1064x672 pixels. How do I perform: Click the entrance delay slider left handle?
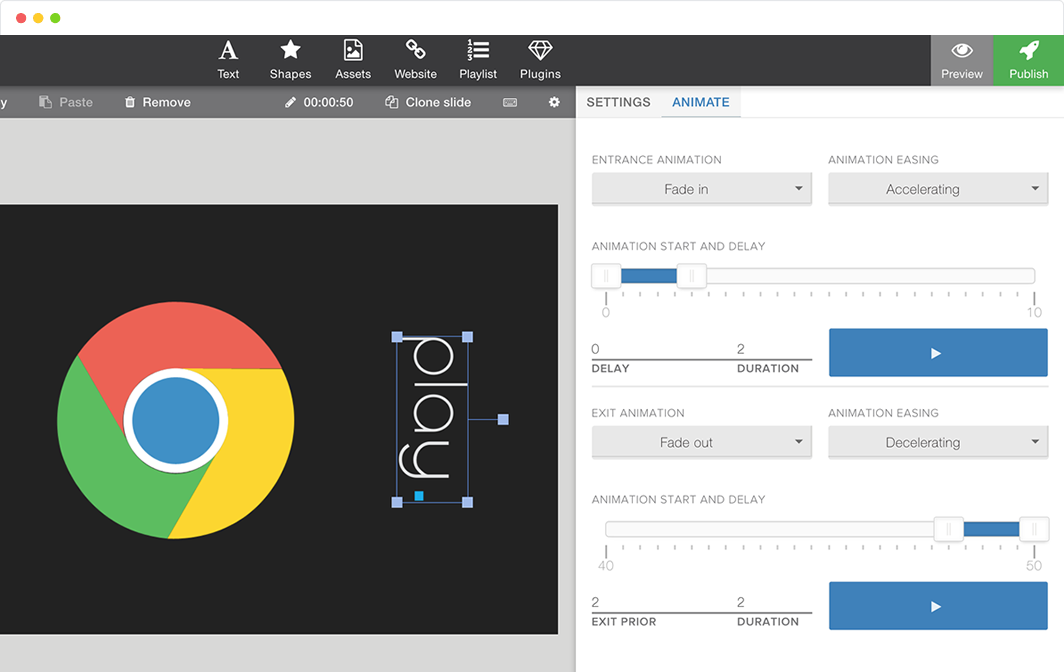tap(606, 276)
